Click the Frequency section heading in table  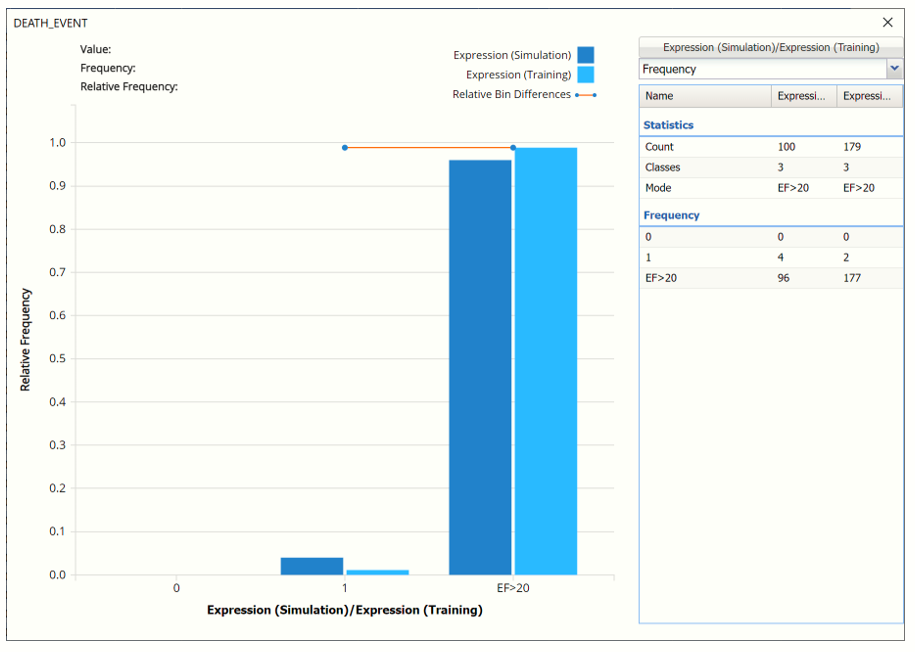pyautogui.click(x=671, y=215)
